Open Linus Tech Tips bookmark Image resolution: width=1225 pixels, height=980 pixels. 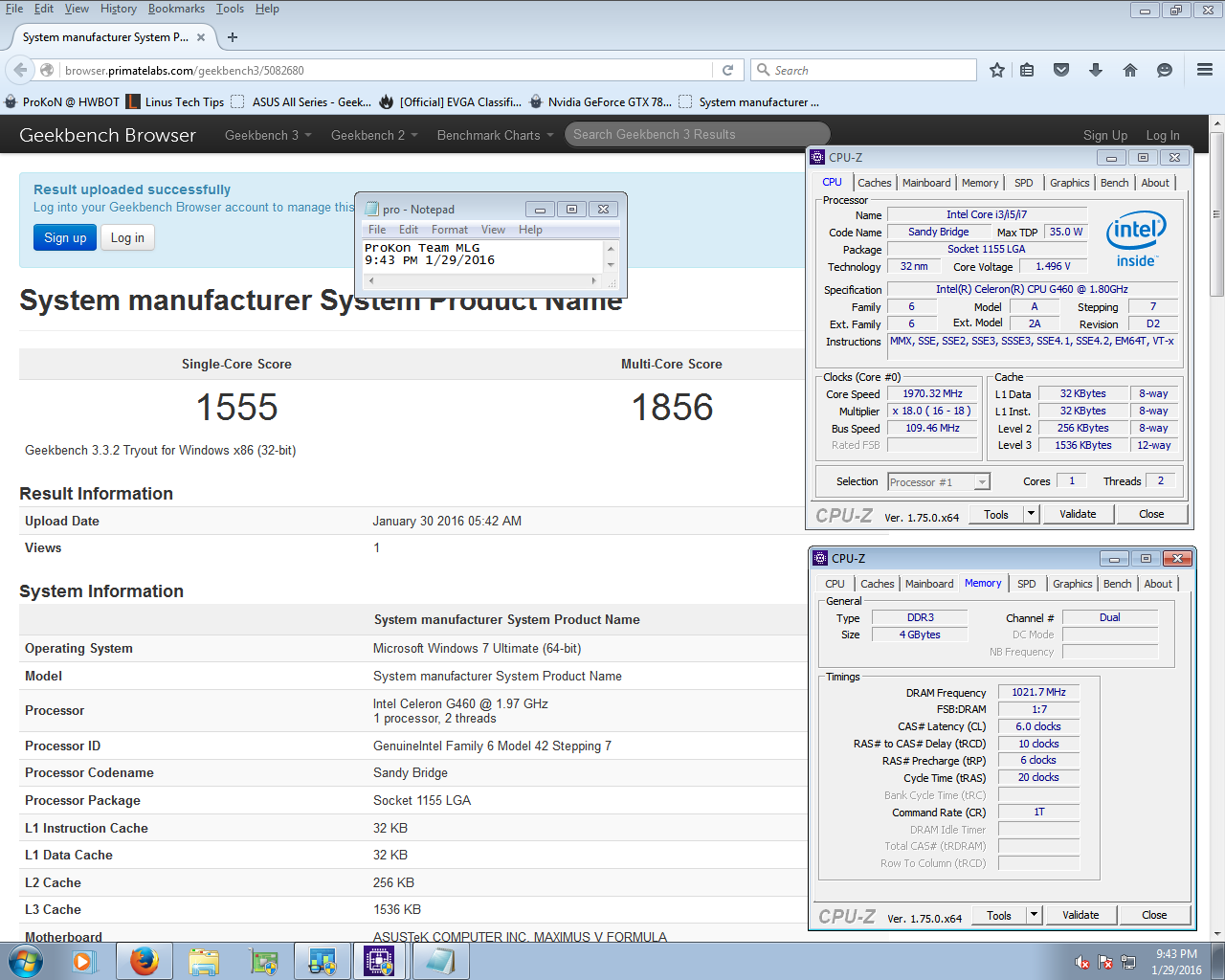point(175,102)
